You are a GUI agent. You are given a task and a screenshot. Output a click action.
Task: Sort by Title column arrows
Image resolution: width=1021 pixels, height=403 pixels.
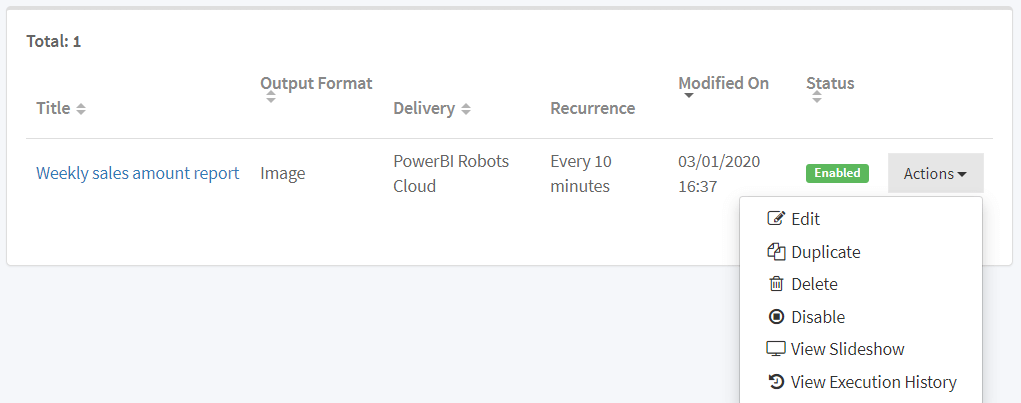81,108
